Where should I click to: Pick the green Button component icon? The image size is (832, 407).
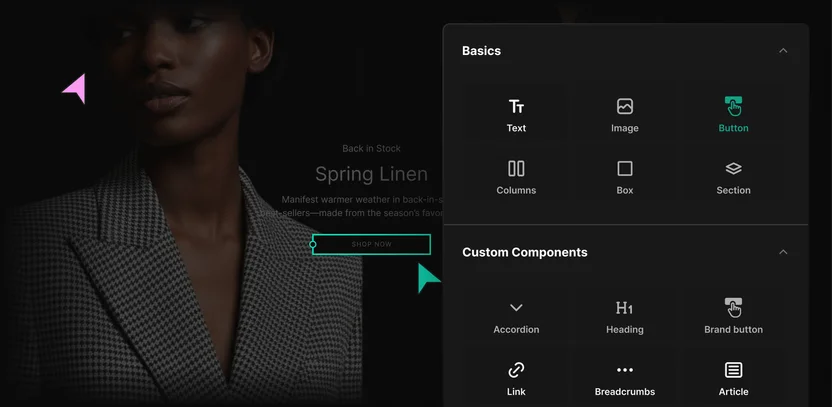click(733, 106)
